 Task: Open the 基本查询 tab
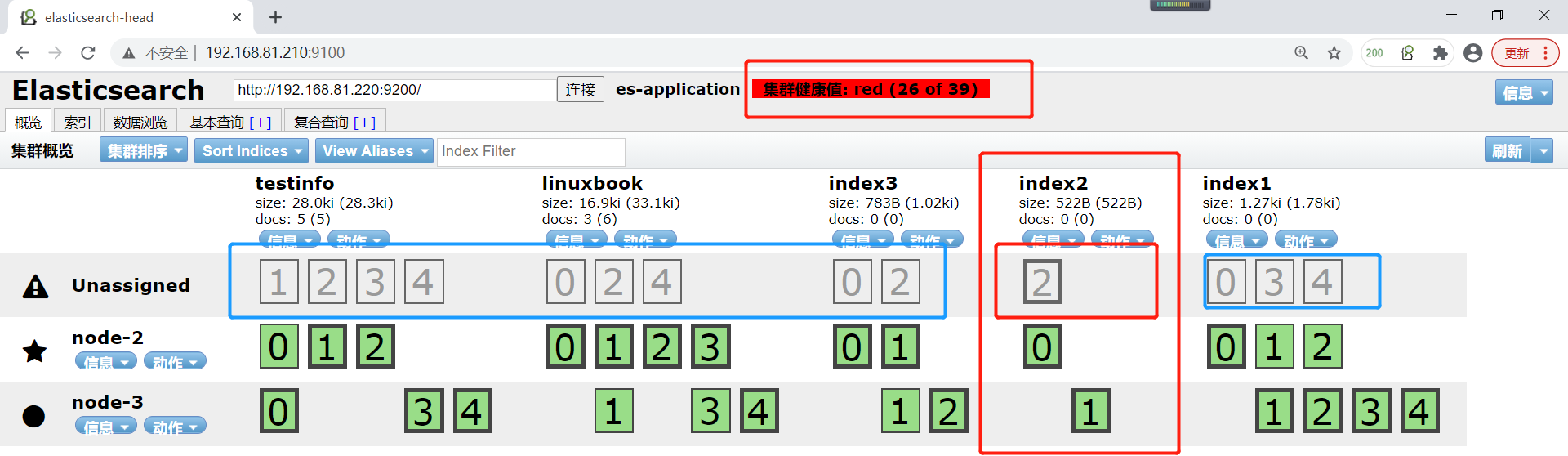216,122
